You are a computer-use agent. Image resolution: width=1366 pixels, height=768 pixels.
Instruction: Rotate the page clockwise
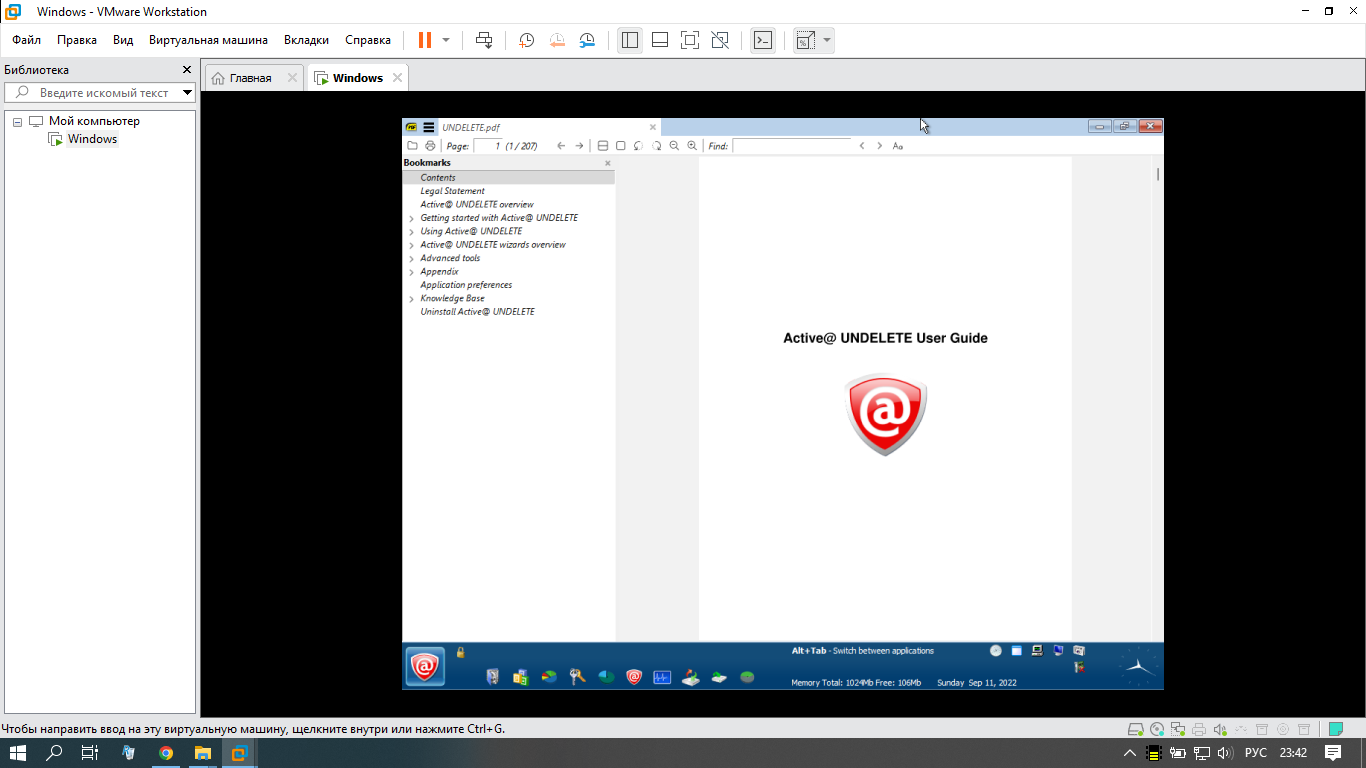[x=656, y=146]
